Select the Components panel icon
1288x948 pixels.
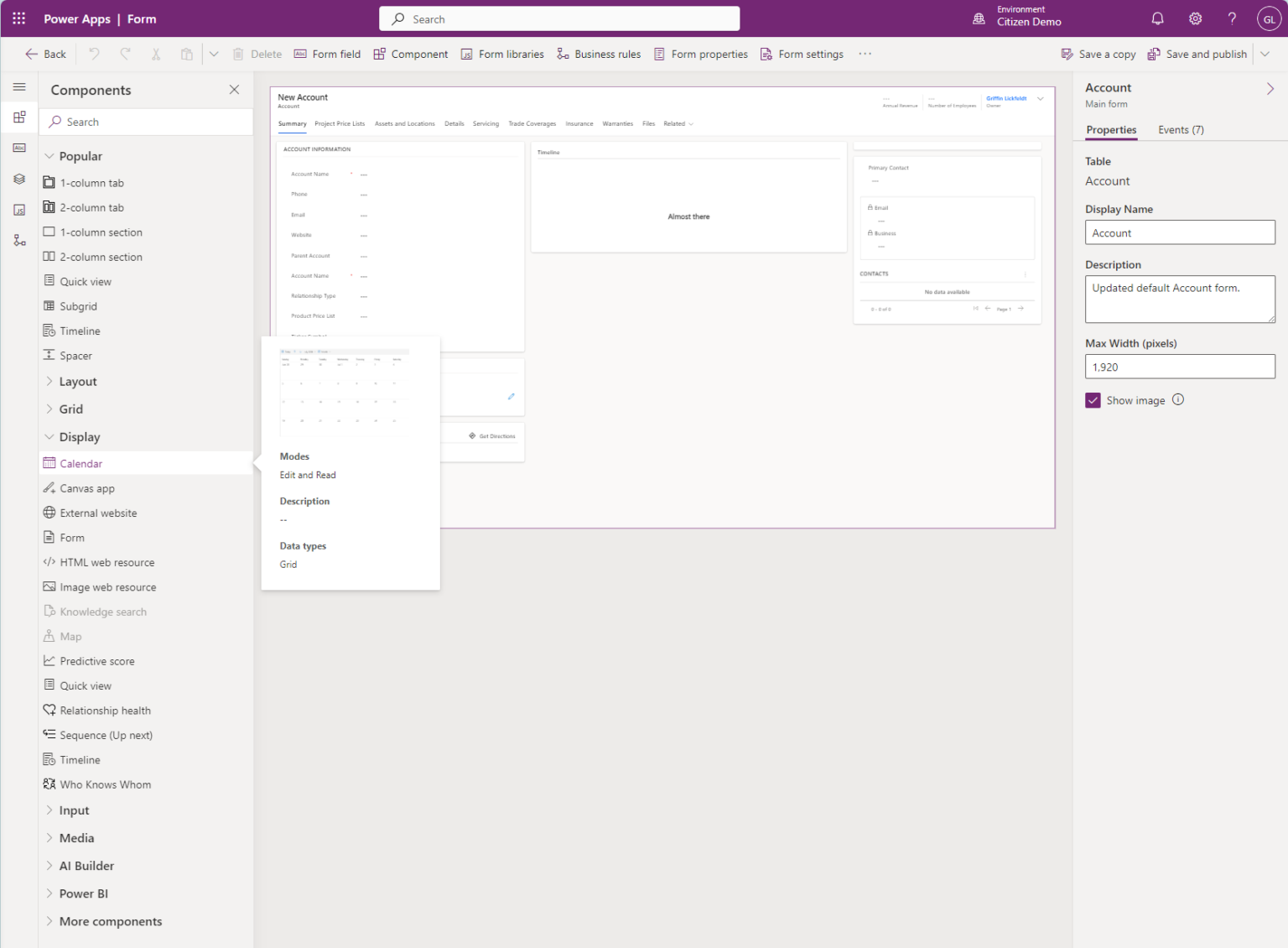19,117
